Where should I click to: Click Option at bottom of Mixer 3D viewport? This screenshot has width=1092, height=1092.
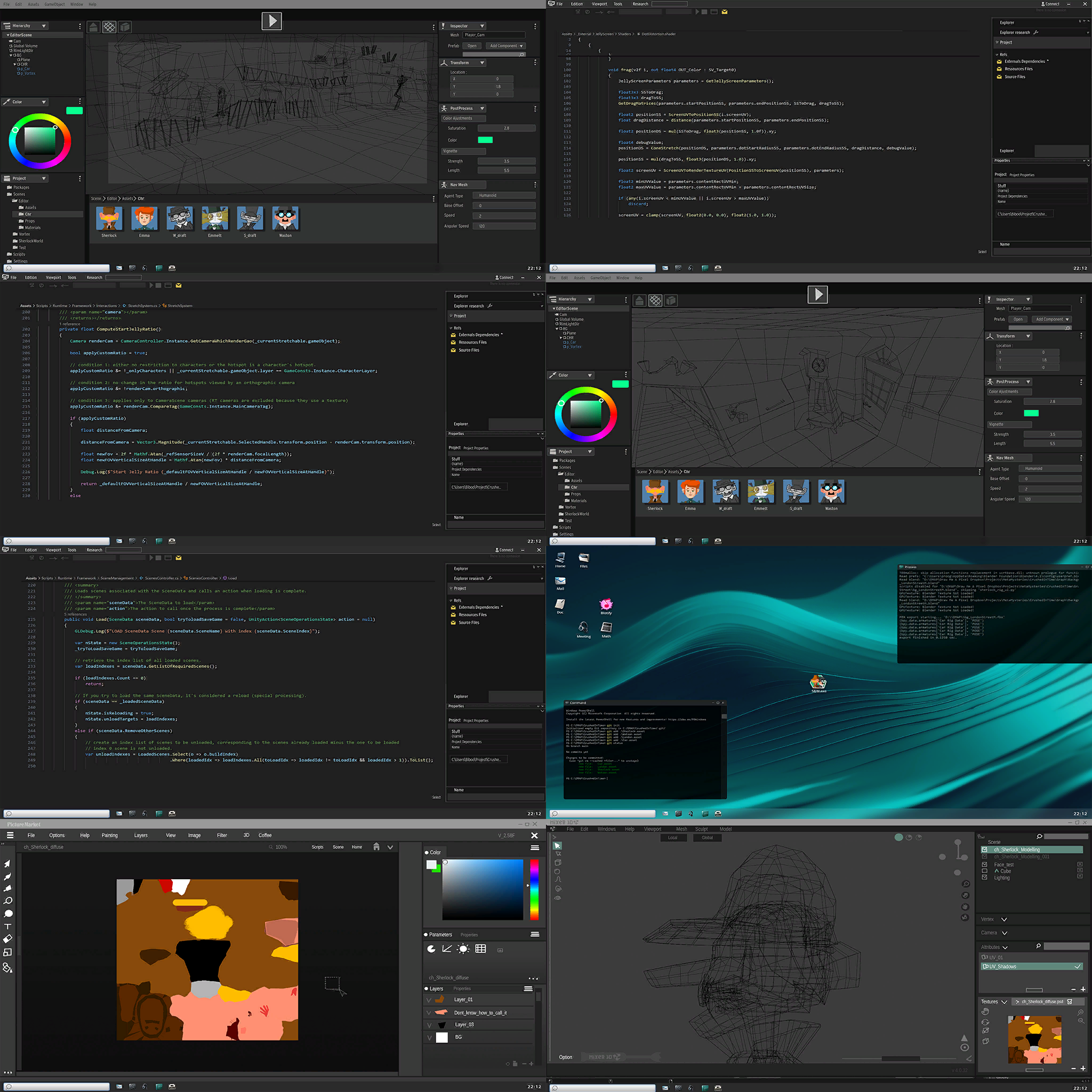[565, 1057]
